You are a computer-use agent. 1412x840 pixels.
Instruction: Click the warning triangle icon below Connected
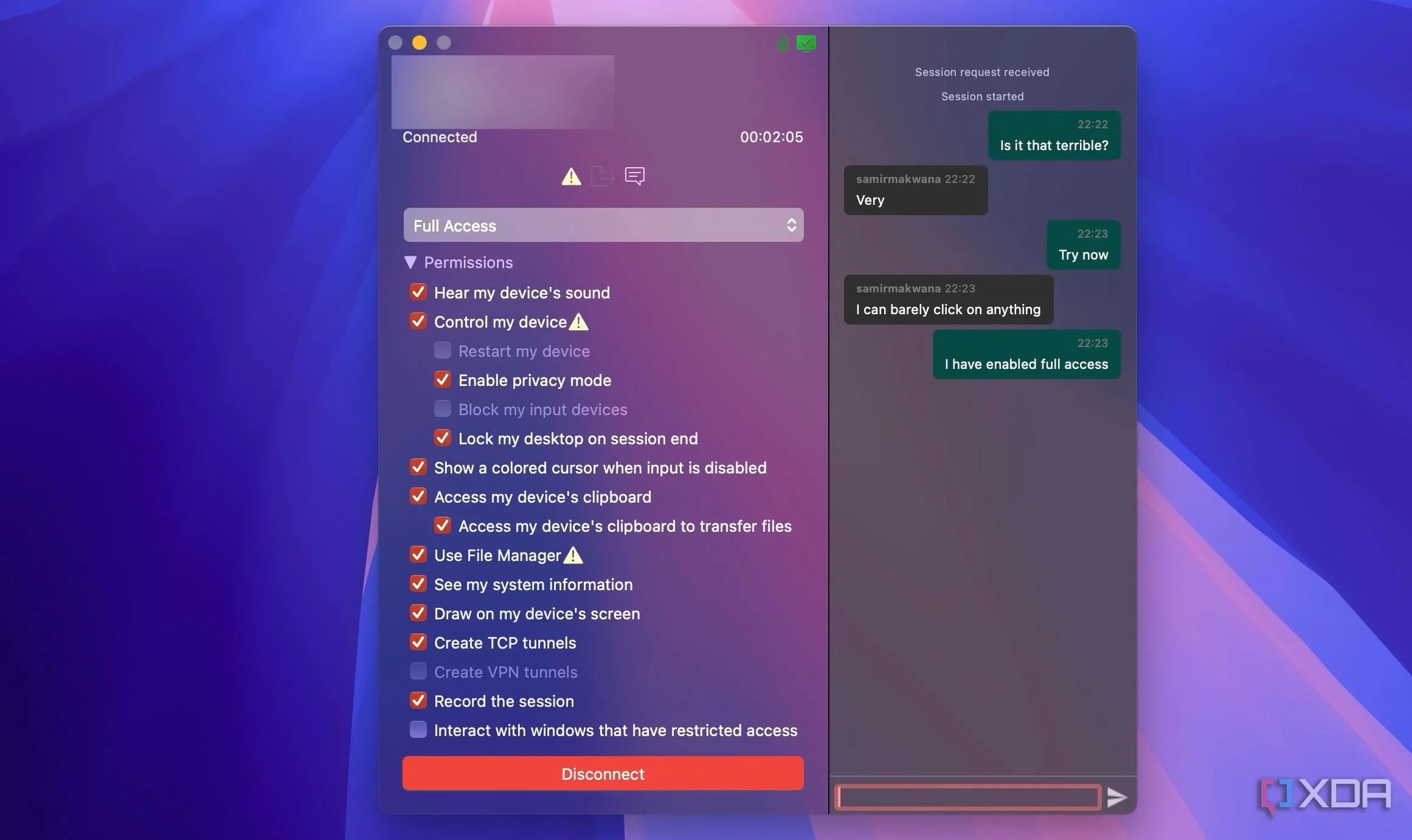tap(571, 177)
